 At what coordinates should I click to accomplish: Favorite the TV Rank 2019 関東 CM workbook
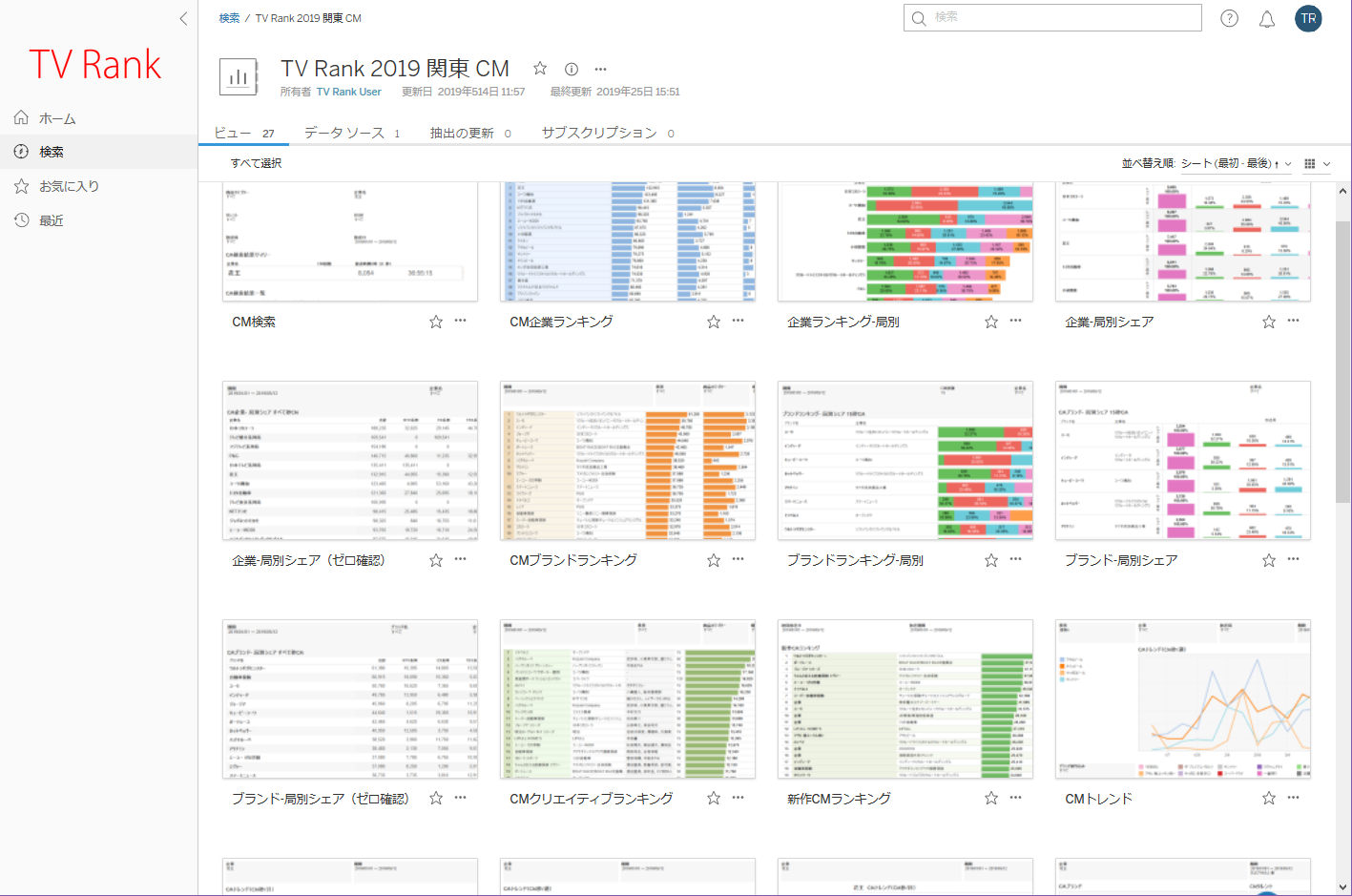tap(540, 69)
